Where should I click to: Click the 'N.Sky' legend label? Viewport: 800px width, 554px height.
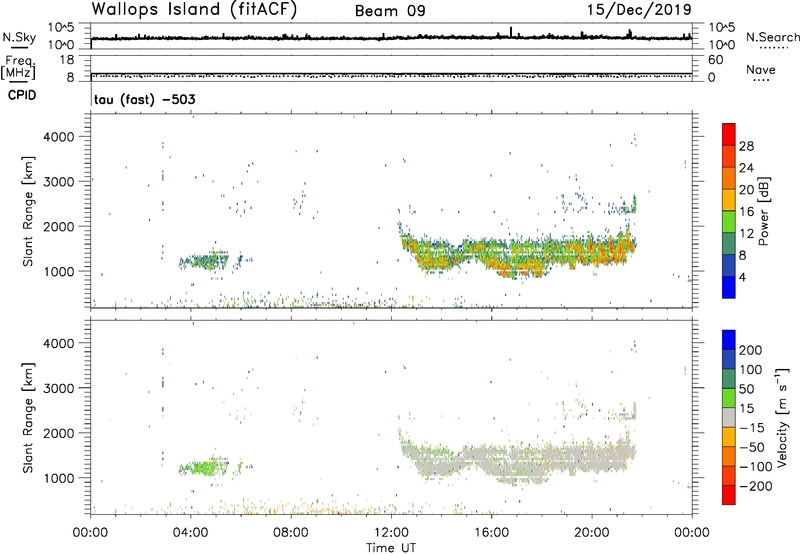tap(19, 37)
